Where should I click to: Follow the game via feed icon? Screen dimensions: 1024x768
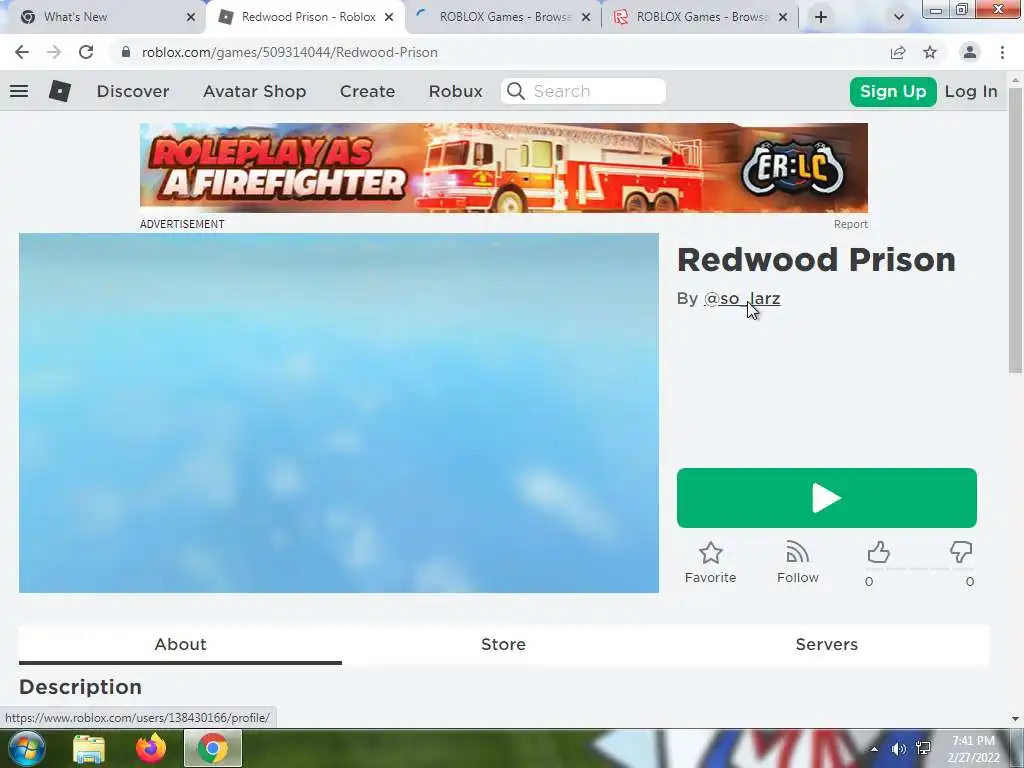[797, 552]
